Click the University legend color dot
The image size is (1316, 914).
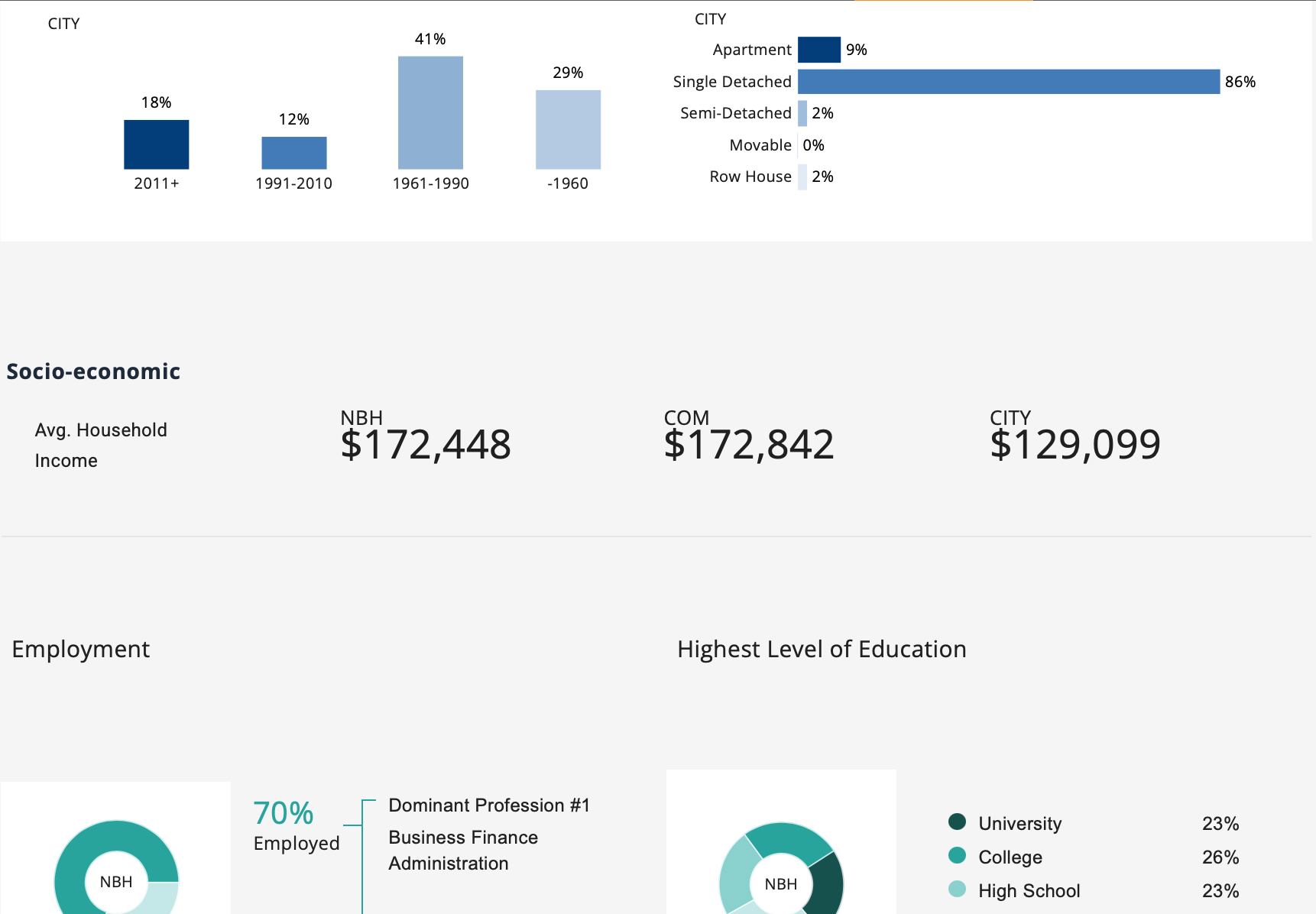click(x=957, y=822)
